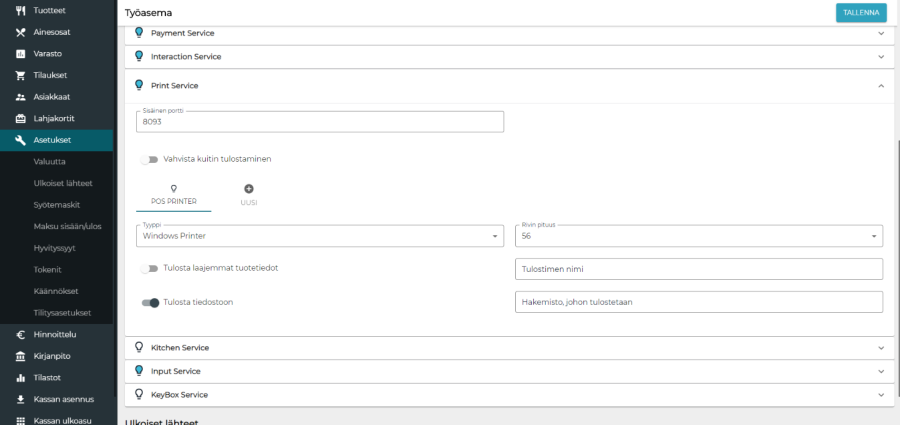Open the Rivin pituus dropdown
Image resolution: width=900 pixels, height=425 pixels.
(x=699, y=236)
